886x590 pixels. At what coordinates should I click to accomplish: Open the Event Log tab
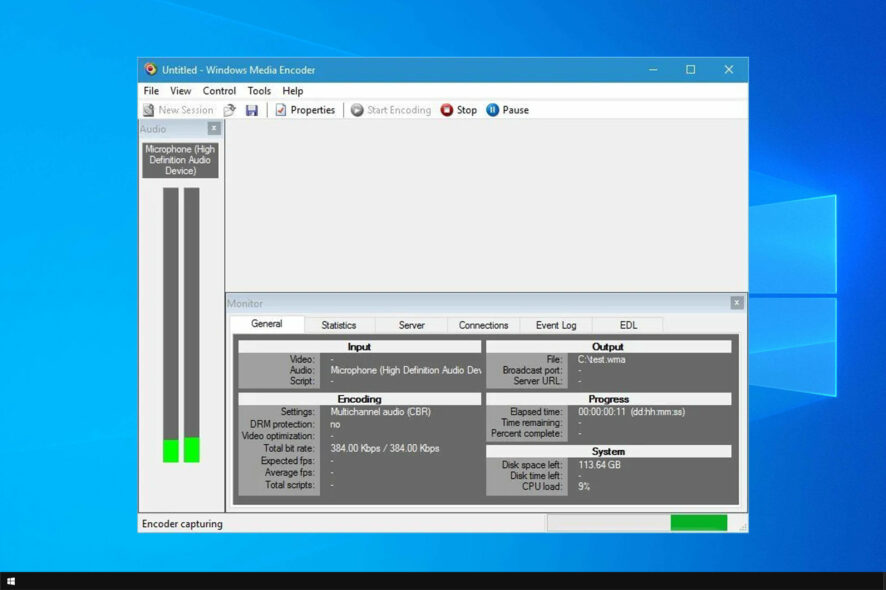click(x=556, y=324)
